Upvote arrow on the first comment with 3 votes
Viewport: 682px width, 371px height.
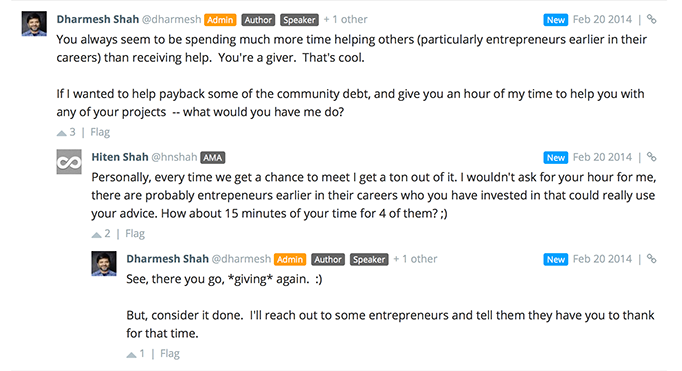61,133
